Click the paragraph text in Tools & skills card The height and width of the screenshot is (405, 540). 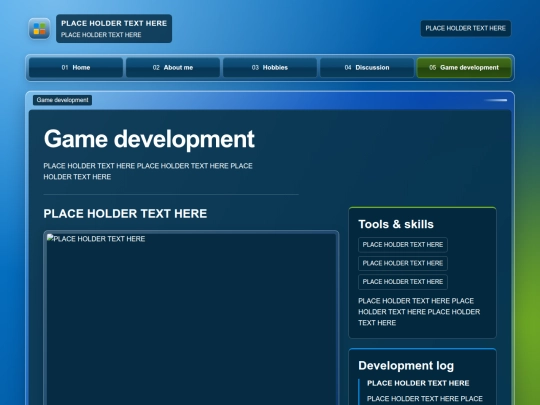coord(419,312)
